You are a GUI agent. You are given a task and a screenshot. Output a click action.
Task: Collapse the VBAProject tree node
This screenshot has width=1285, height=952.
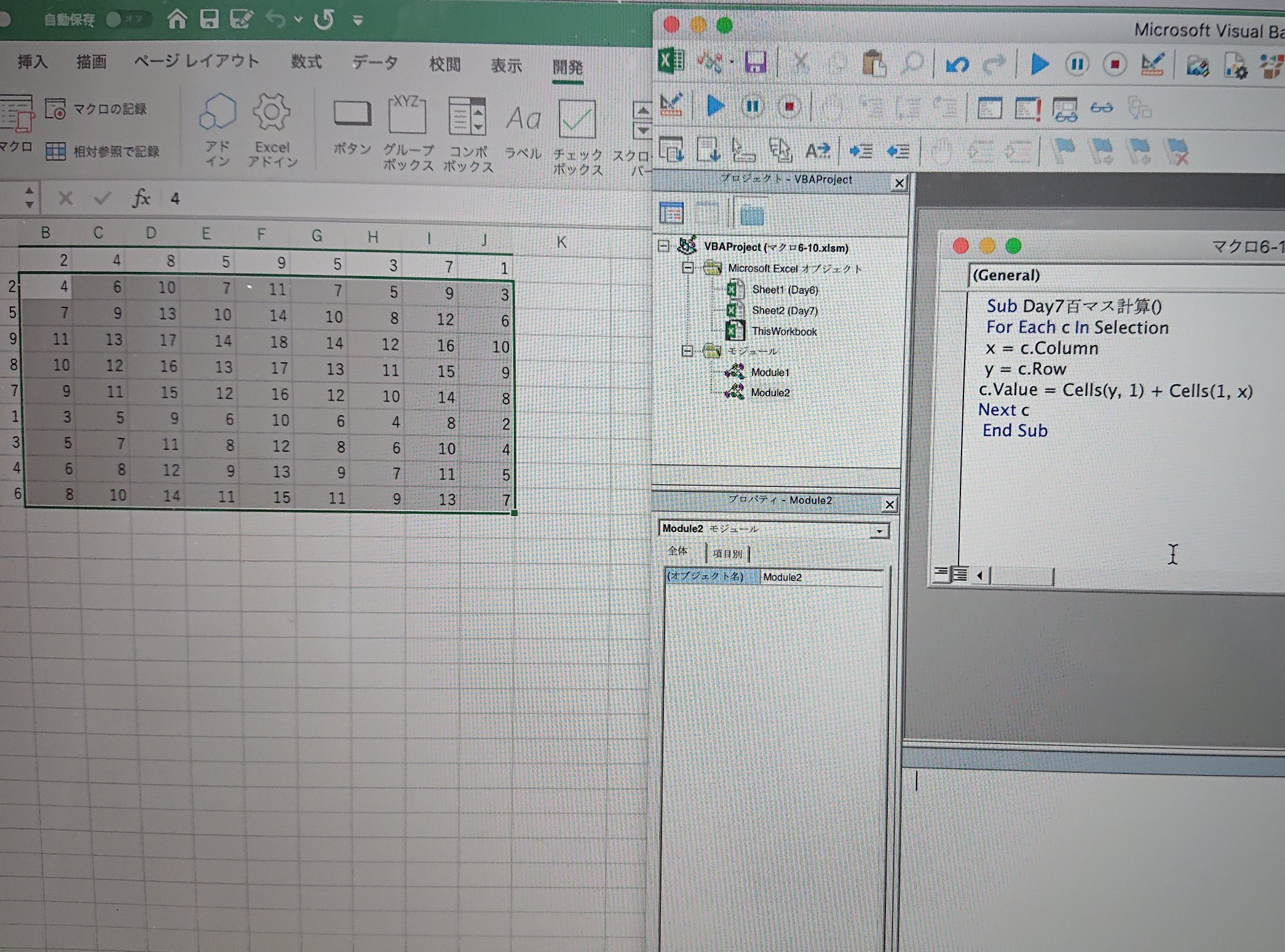point(663,247)
